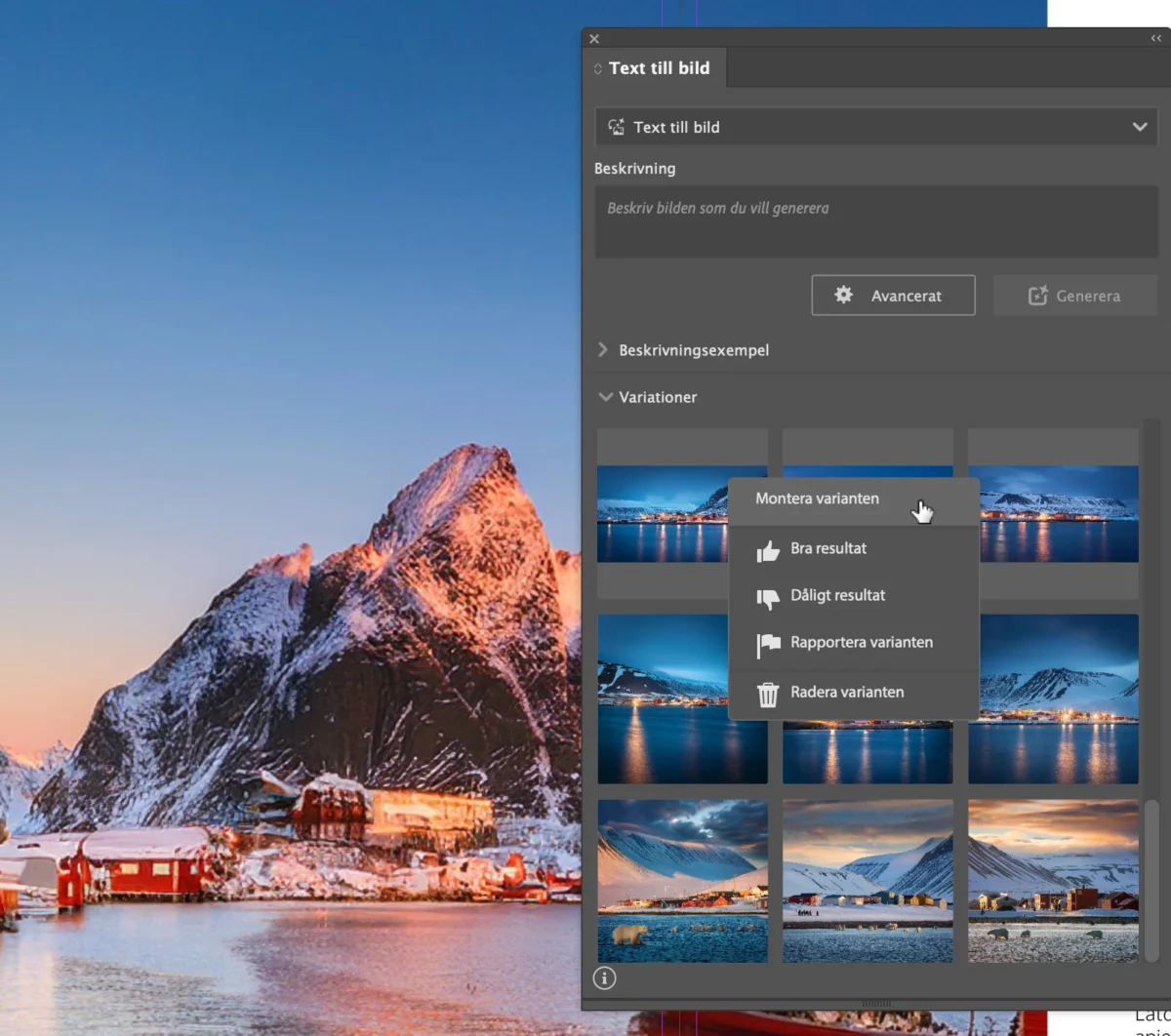This screenshot has width=1171, height=1036.
Task: Click the tab expand arrows icon
Action: pos(598,69)
